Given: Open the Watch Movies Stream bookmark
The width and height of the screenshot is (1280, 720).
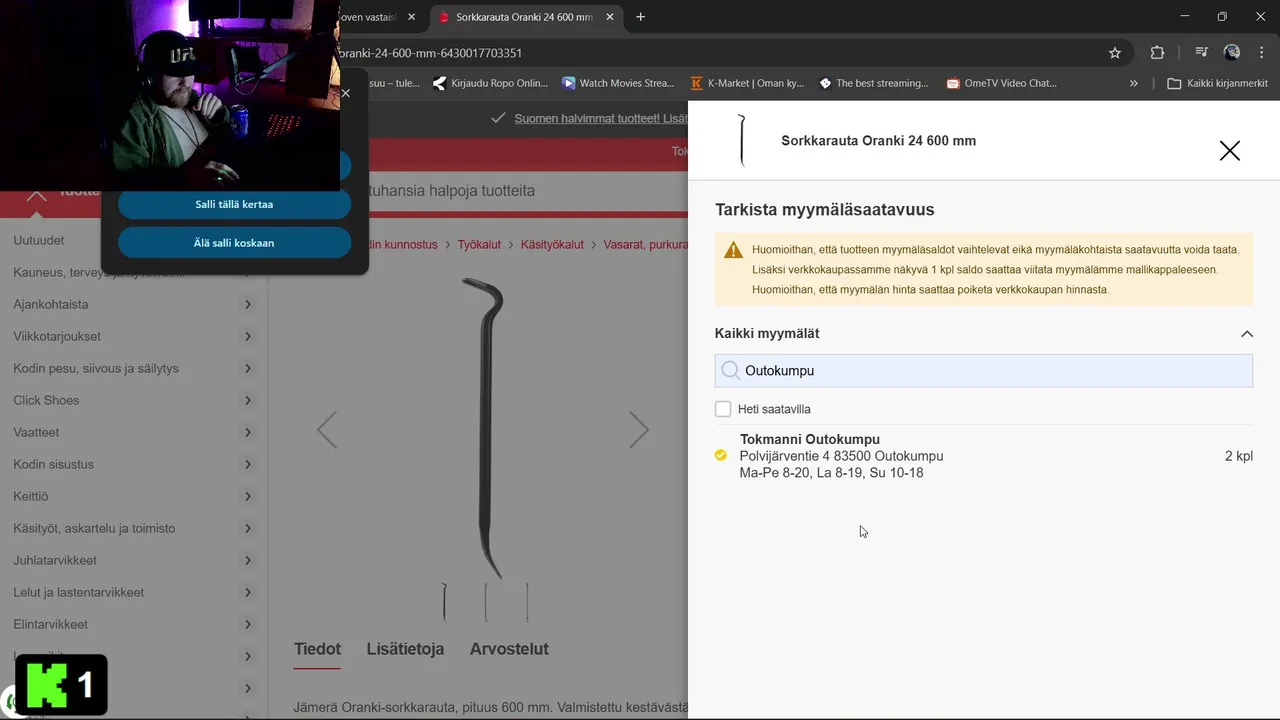Looking at the screenshot, I should pos(619,83).
